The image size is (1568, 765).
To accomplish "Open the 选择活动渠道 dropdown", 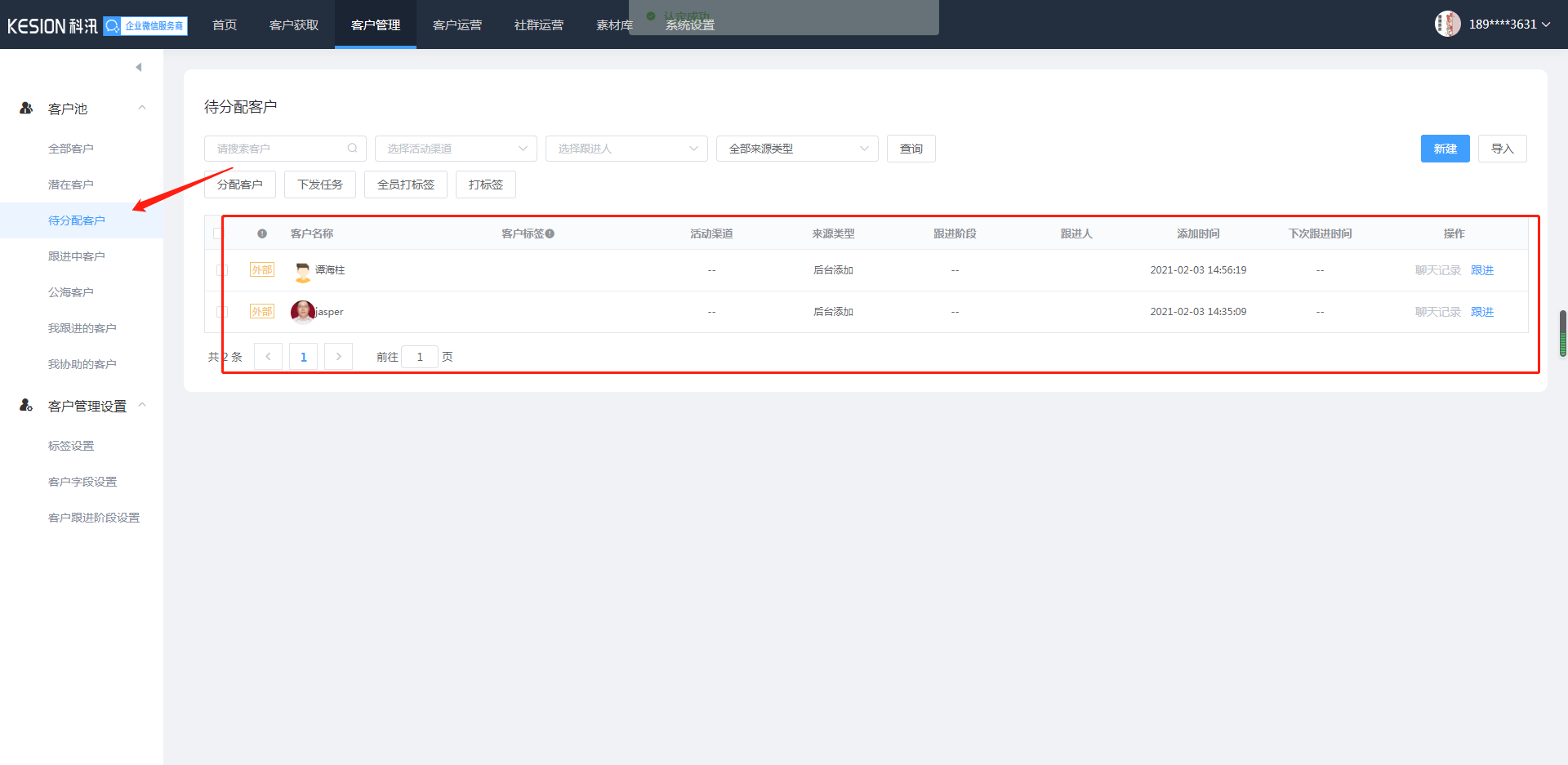I will pos(456,149).
